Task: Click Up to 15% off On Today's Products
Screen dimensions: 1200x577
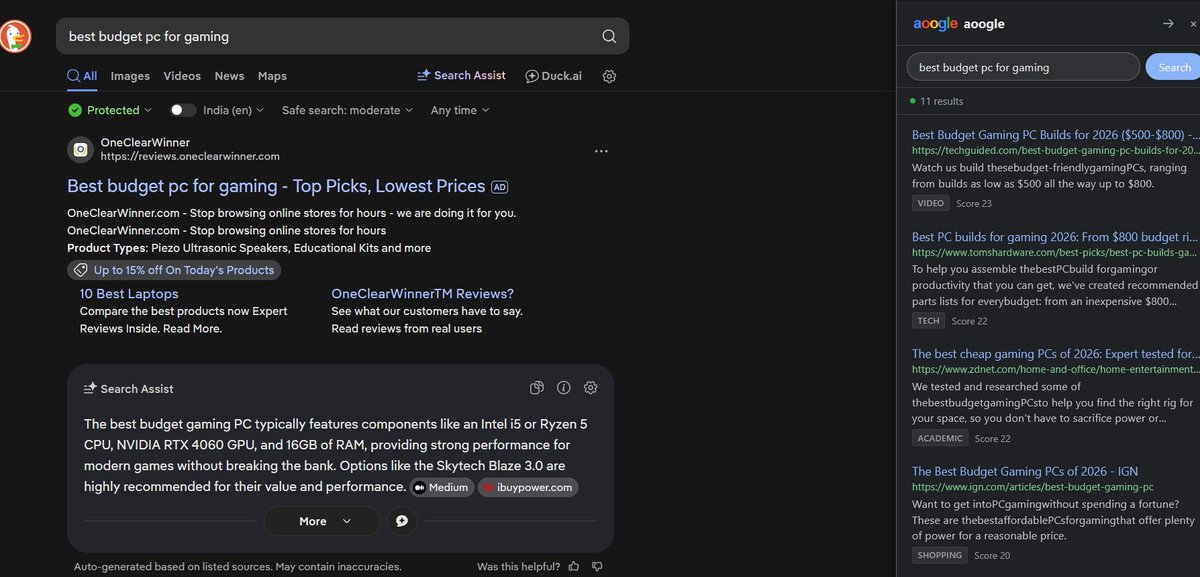Action: 174,270
